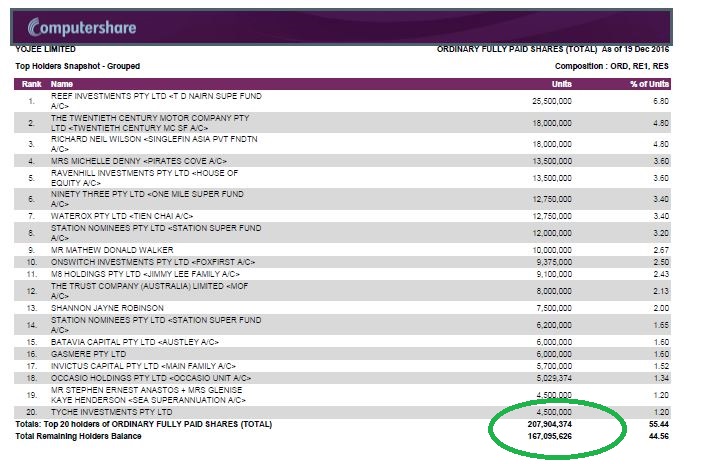Click remaining balance value 167,095,626

coord(550,436)
